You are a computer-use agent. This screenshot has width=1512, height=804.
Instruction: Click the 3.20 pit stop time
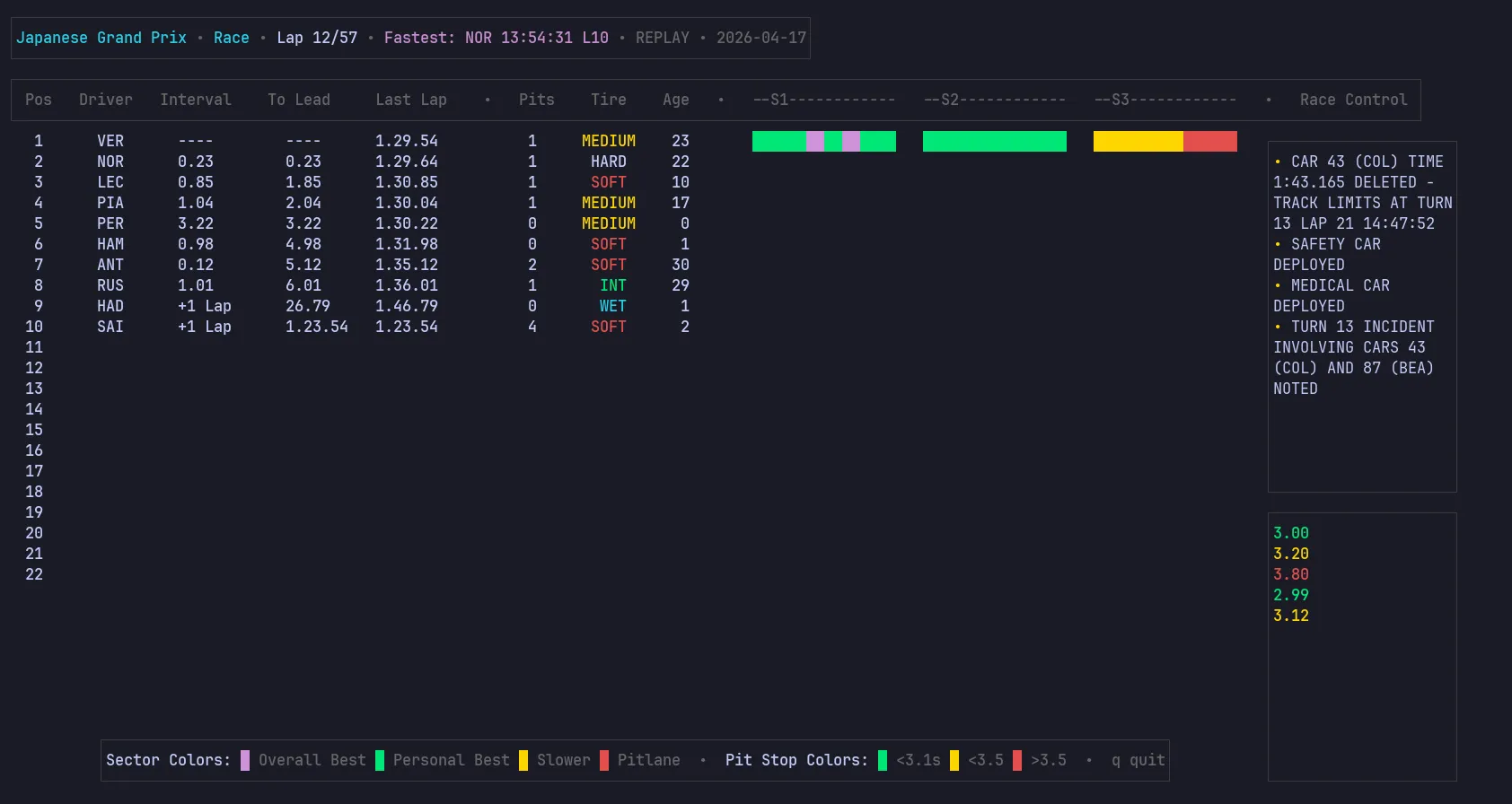(x=1291, y=554)
